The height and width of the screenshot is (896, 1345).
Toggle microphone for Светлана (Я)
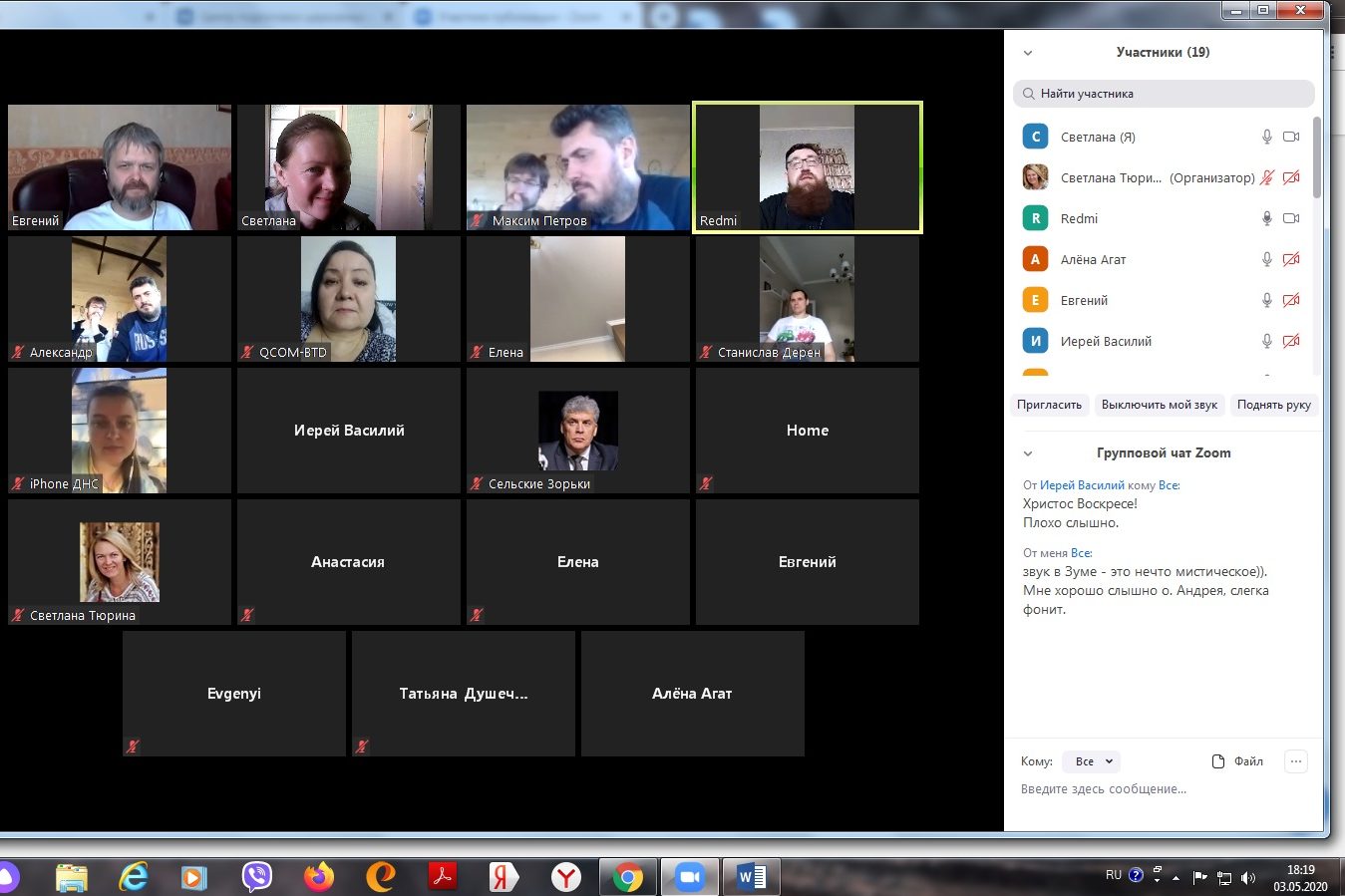1266,137
